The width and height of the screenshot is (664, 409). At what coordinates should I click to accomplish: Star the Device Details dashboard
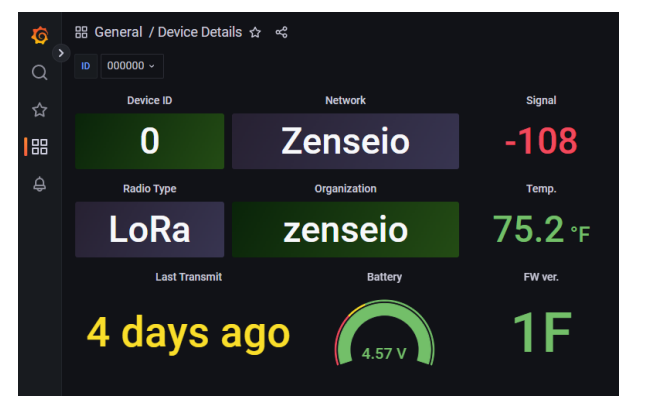tap(255, 32)
